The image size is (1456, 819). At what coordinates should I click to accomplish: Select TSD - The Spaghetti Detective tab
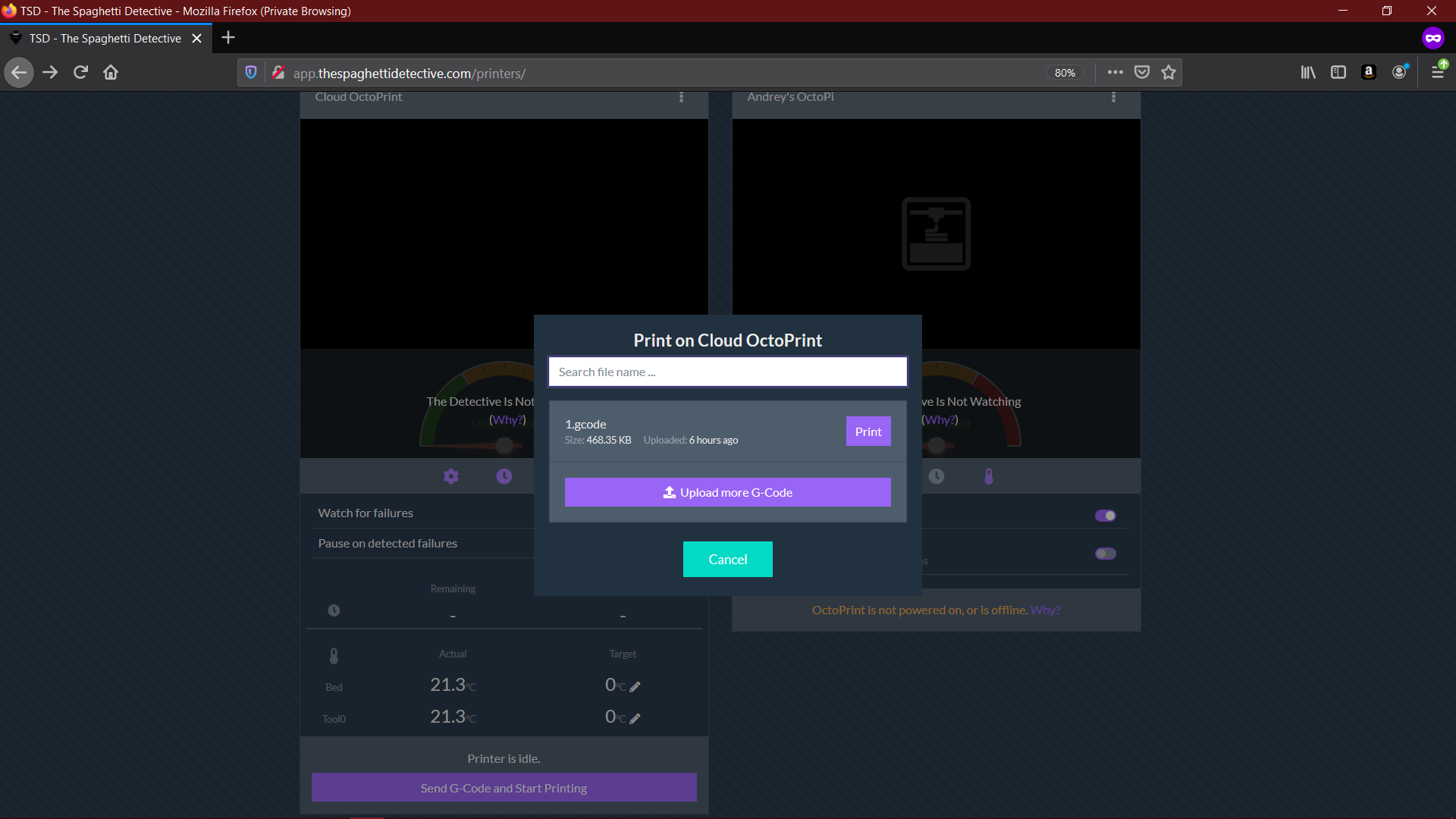pyautogui.click(x=105, y=39)
